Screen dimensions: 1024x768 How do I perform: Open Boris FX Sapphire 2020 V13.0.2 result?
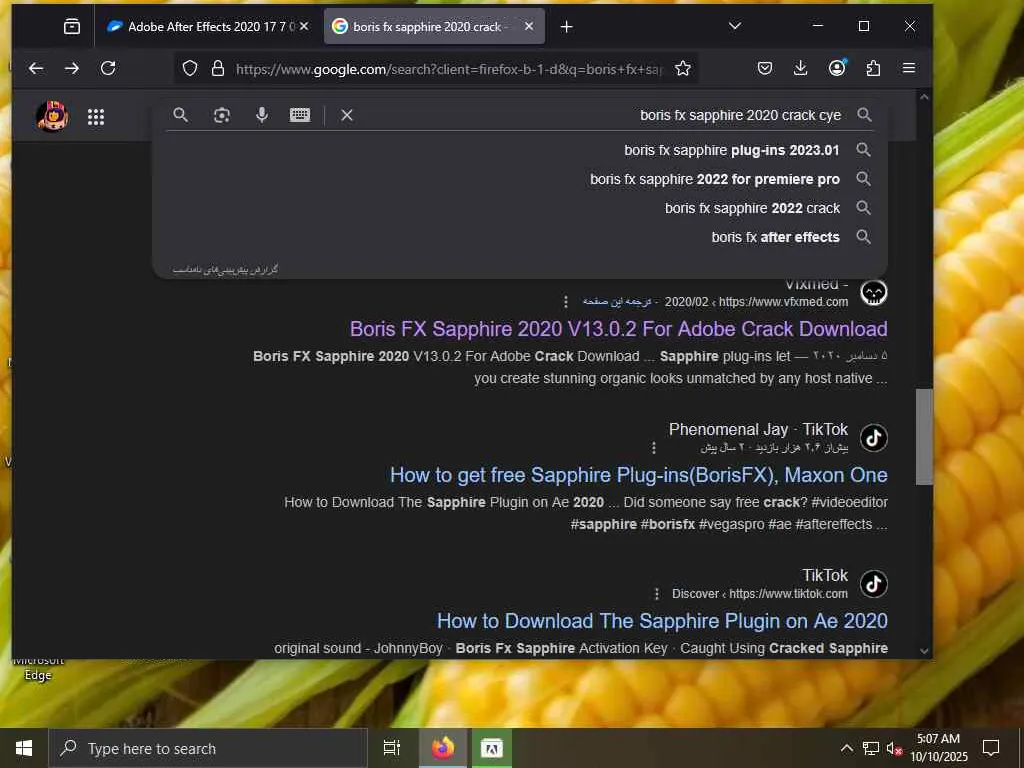618,328
